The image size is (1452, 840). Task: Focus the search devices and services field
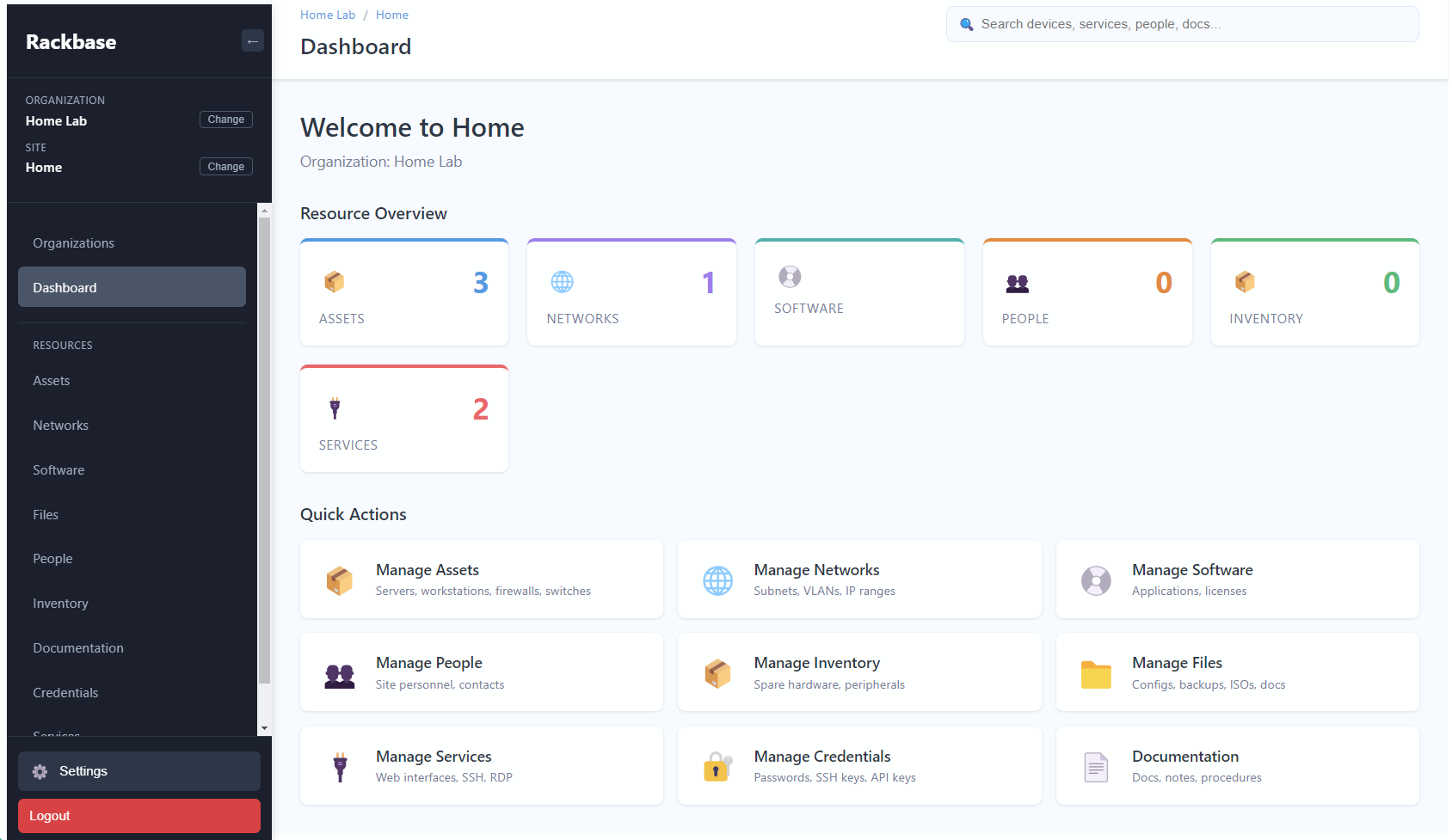[1183, 24]
